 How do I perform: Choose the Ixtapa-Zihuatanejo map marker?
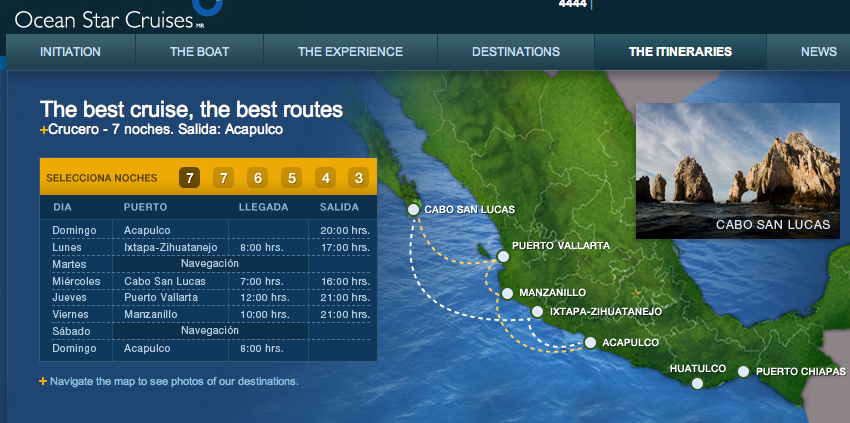tap(538, 311)
